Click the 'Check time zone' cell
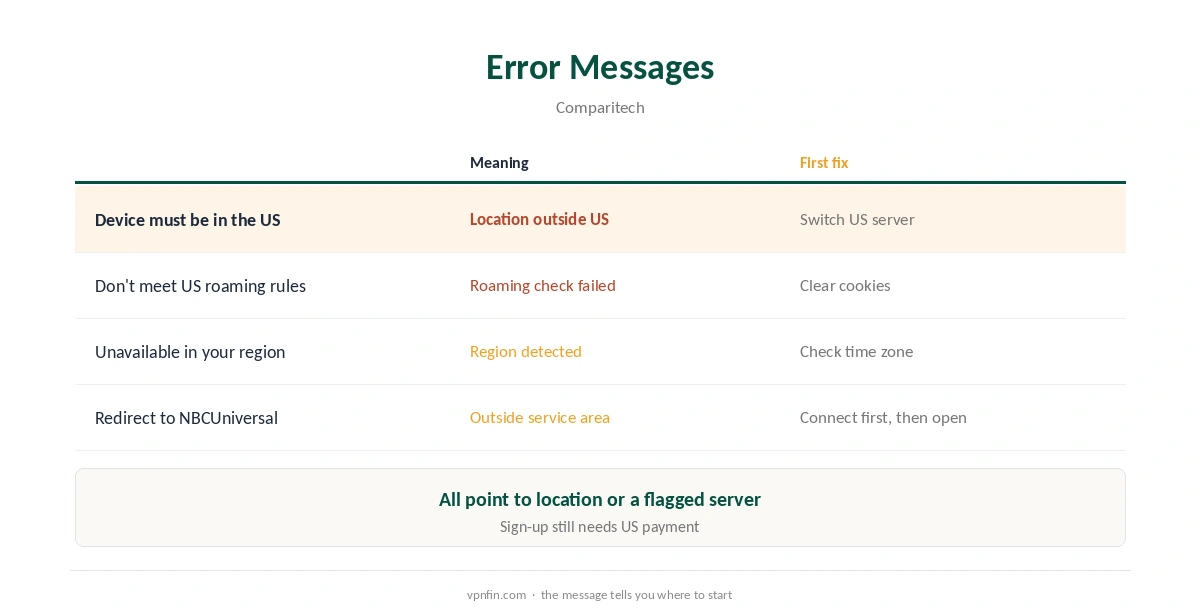The width and height of the screenshot is (1200, 614). pyautogui.click(x=856, y=351)
